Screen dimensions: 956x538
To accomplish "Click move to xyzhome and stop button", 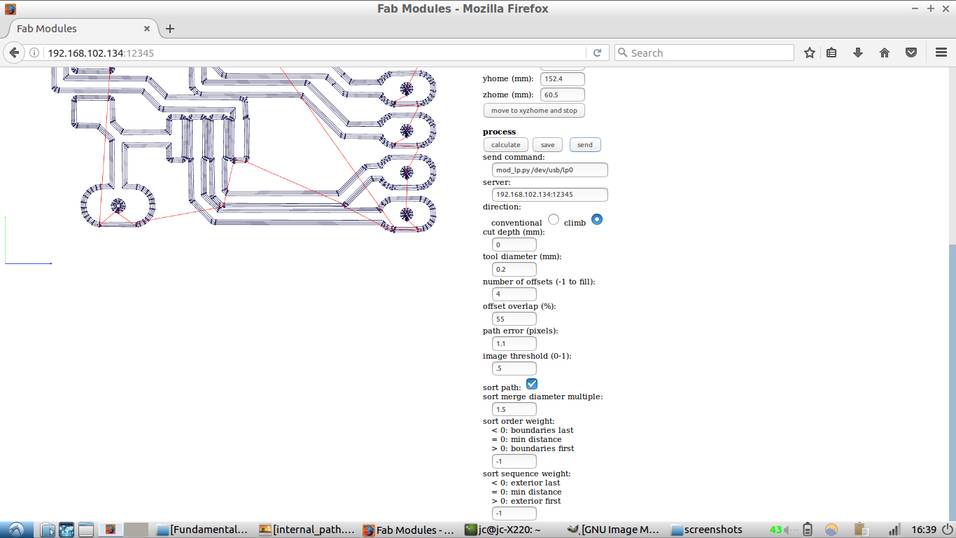I will (x=534, y=110).
